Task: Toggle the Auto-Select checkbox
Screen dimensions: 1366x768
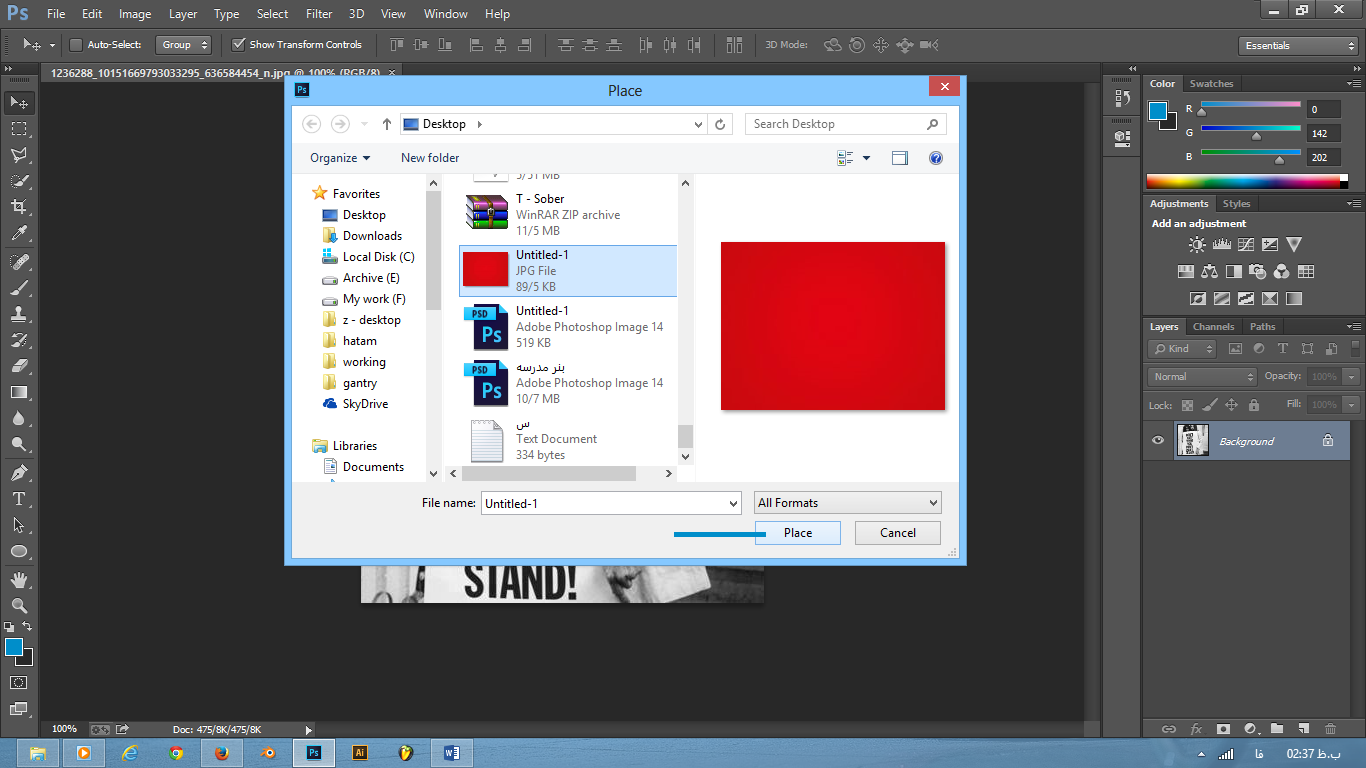Action: click(75, 45)
